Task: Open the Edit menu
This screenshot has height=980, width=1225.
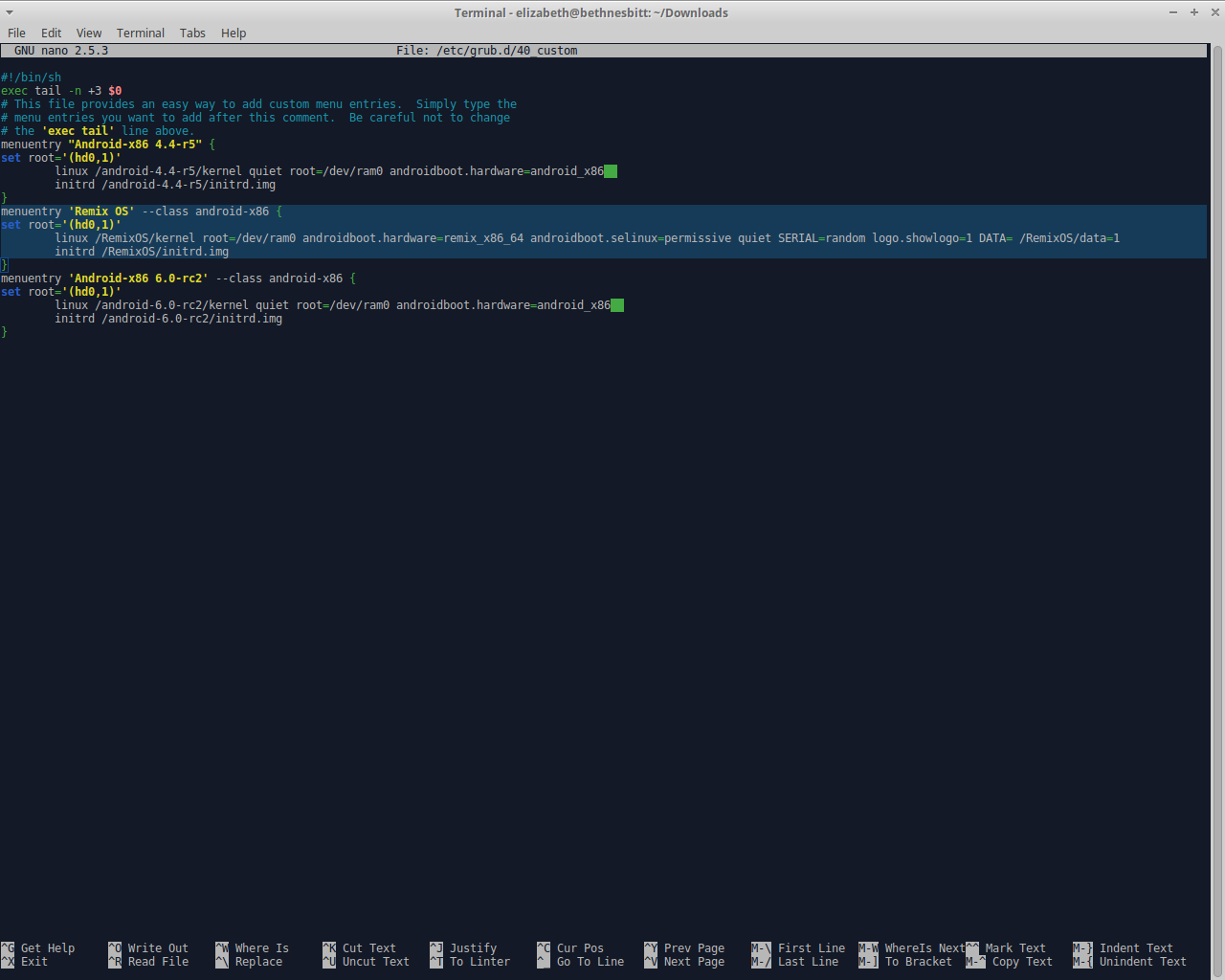Action: point(51,33)
